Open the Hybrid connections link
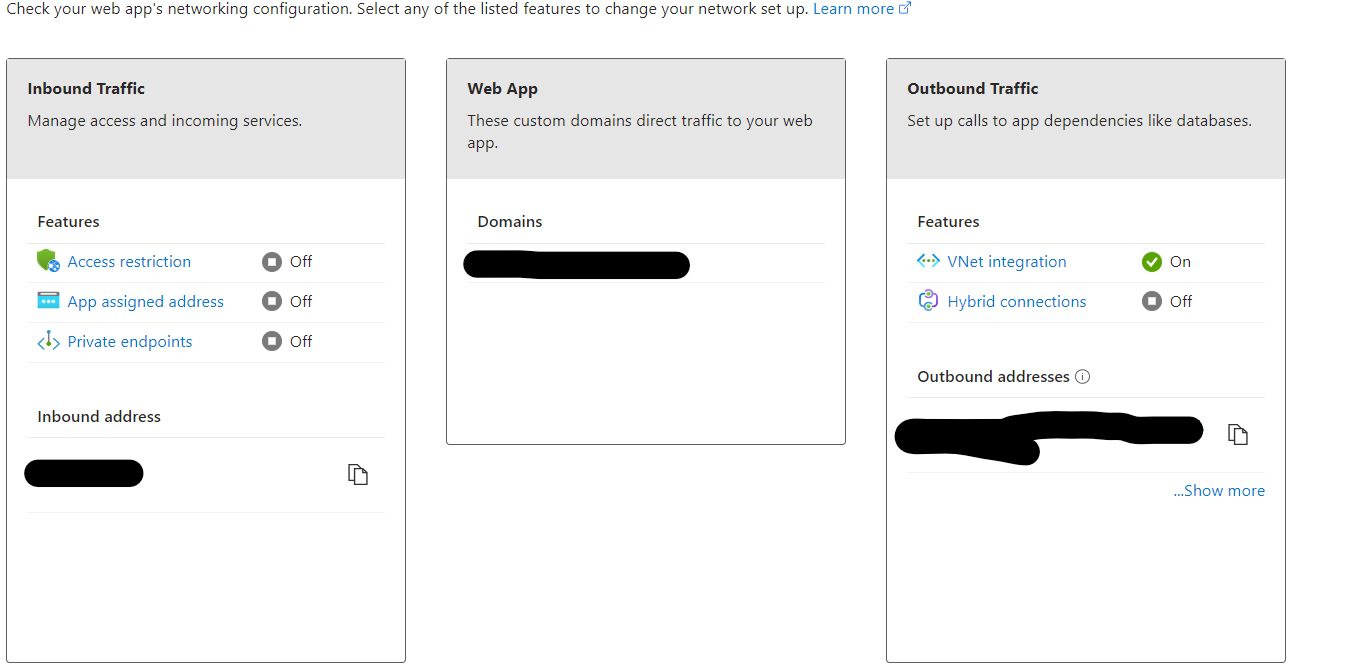The height and width of the screenshot is (672, 1357). click(x=1017, y=302)
